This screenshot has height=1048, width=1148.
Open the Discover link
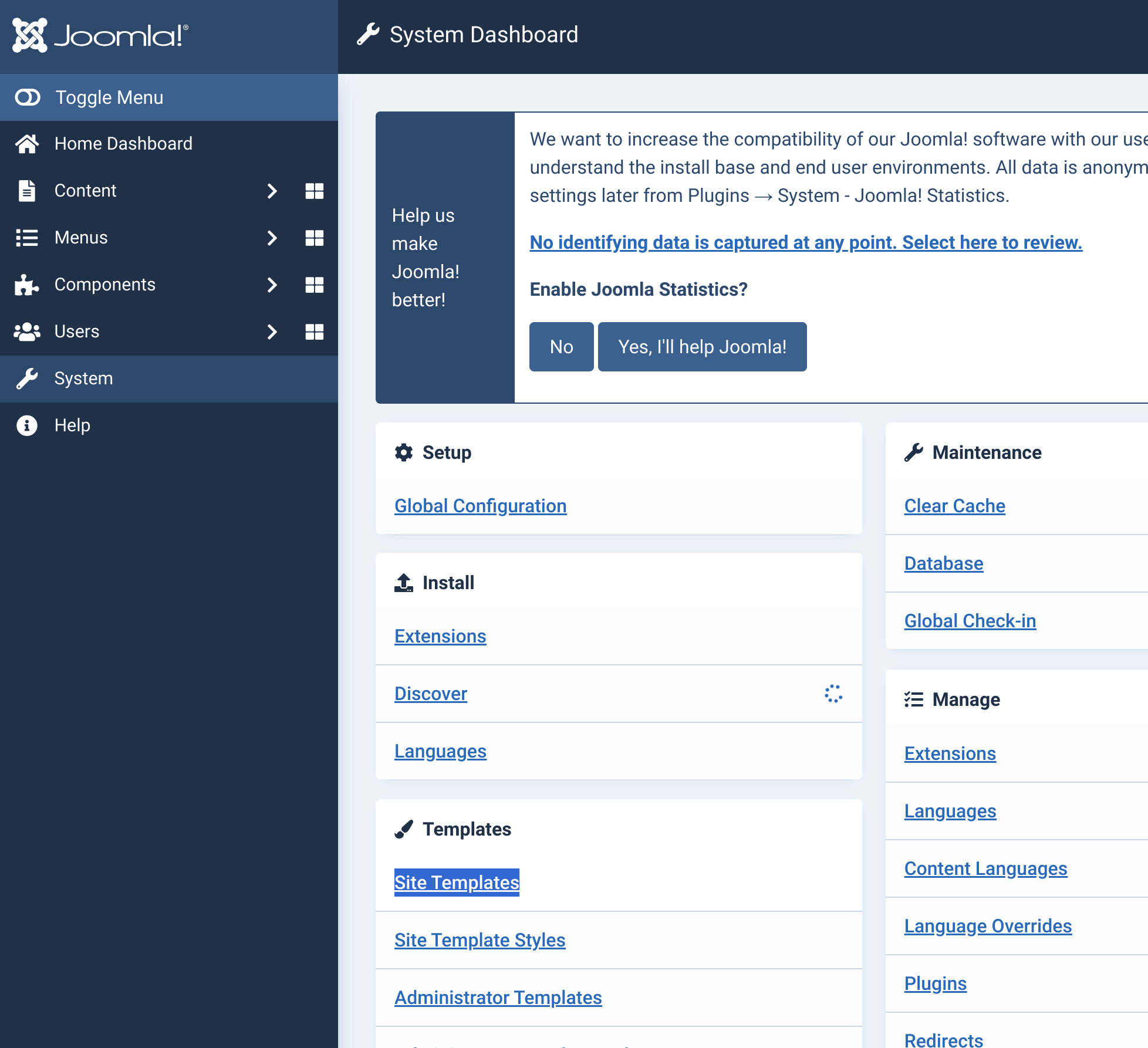(x=431, y=694)
